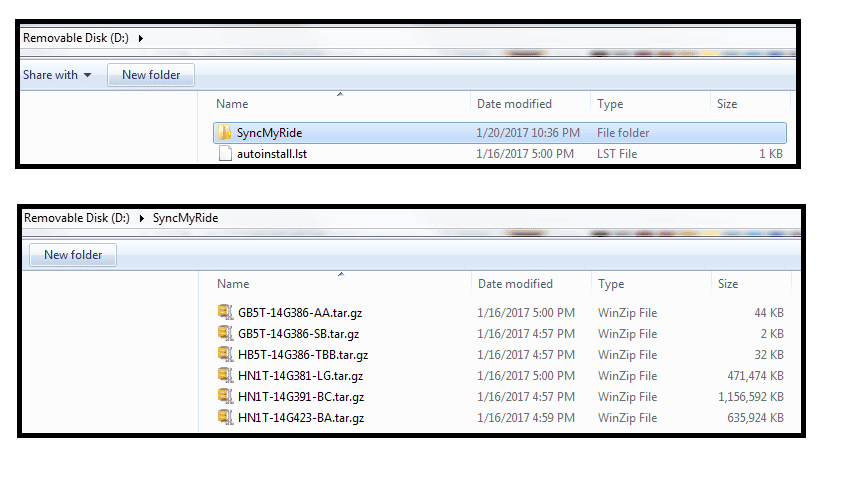Sort by Date modified in SyncMyRide window

516,284
